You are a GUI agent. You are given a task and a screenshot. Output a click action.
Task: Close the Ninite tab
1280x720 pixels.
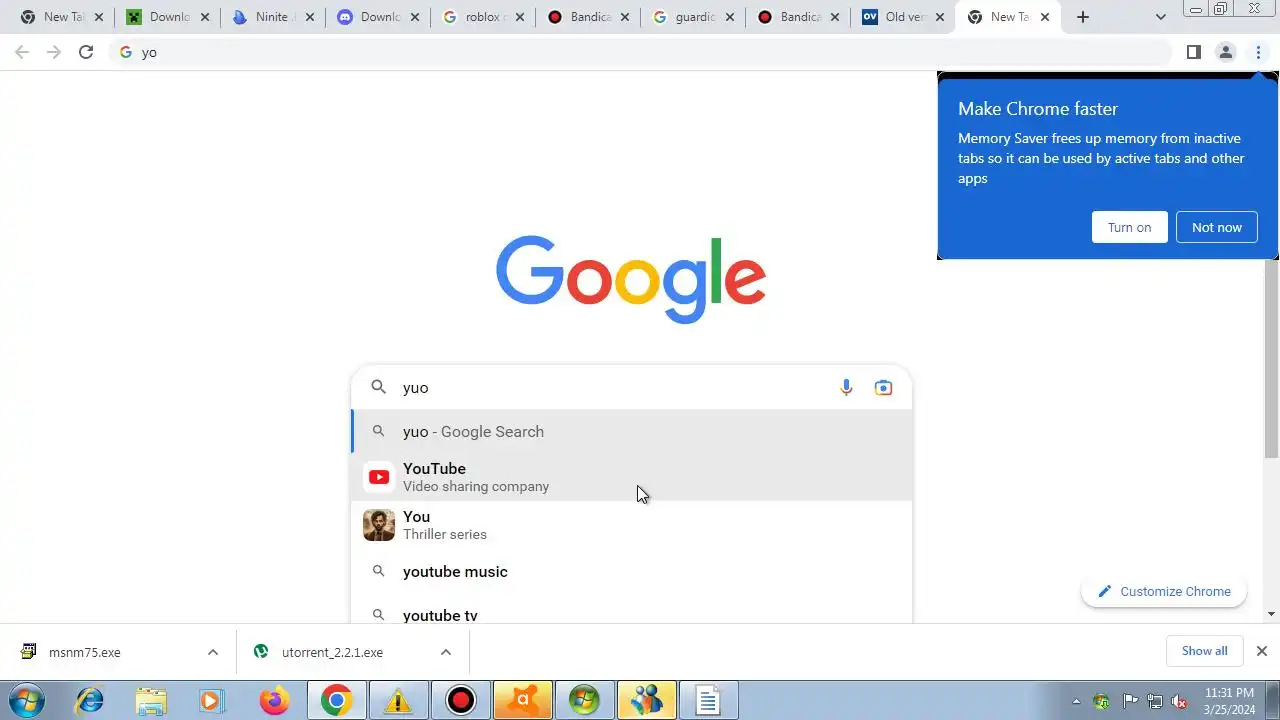310,17
